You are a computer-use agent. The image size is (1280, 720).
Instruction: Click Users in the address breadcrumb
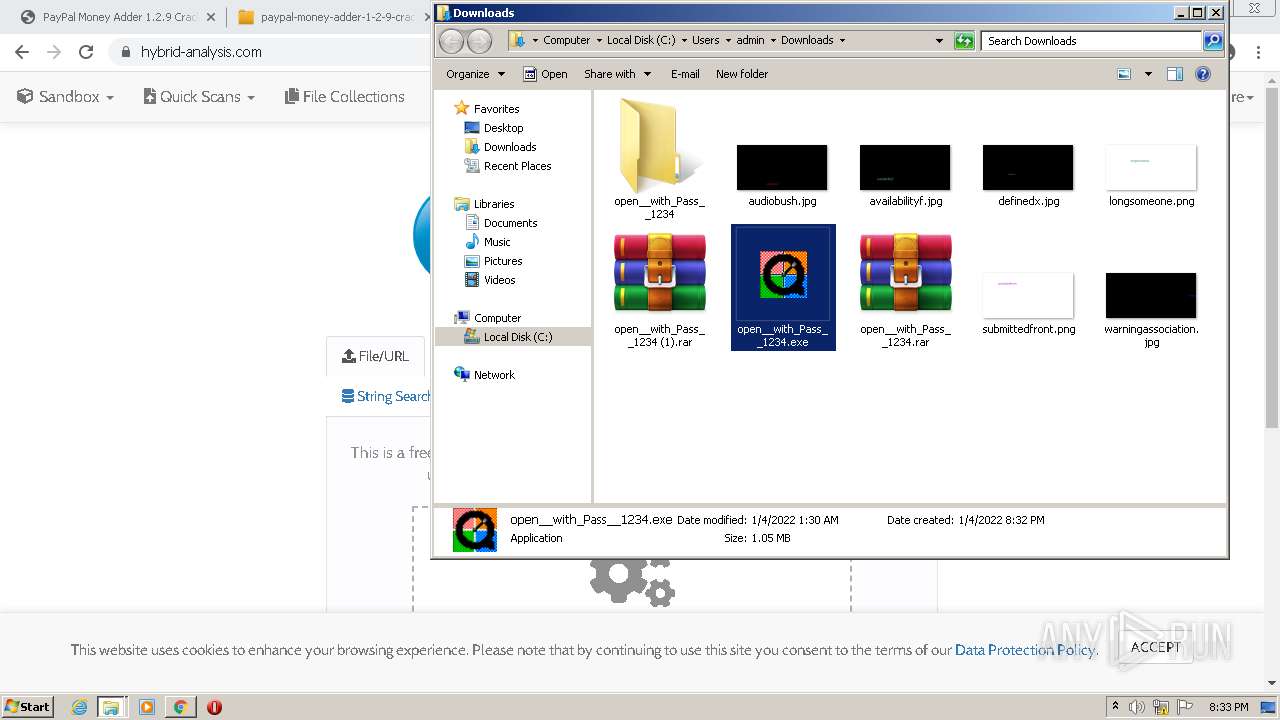coord(706,41)
